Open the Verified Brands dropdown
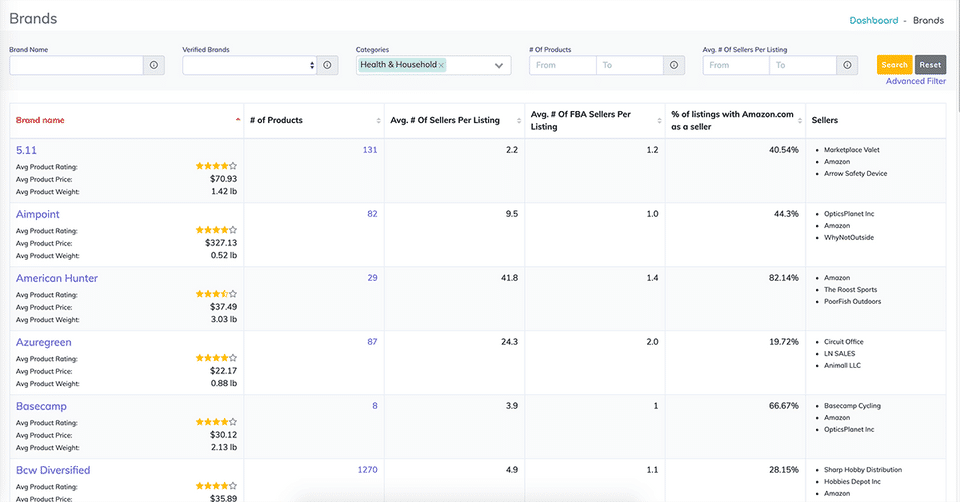The width and height of the screenshot is (960, 502). (249, 65)
